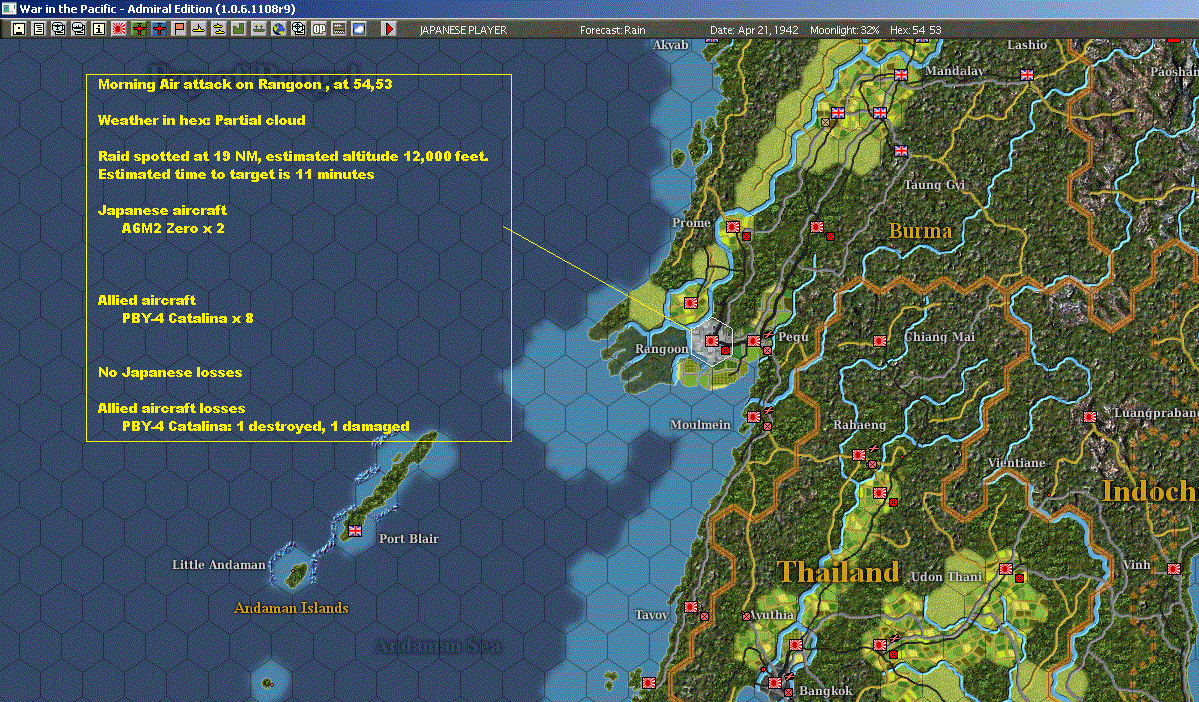Click the red play arrow button
Image resolution: width=1199 pixels, height=702 pixels.
tap(388, 29)
